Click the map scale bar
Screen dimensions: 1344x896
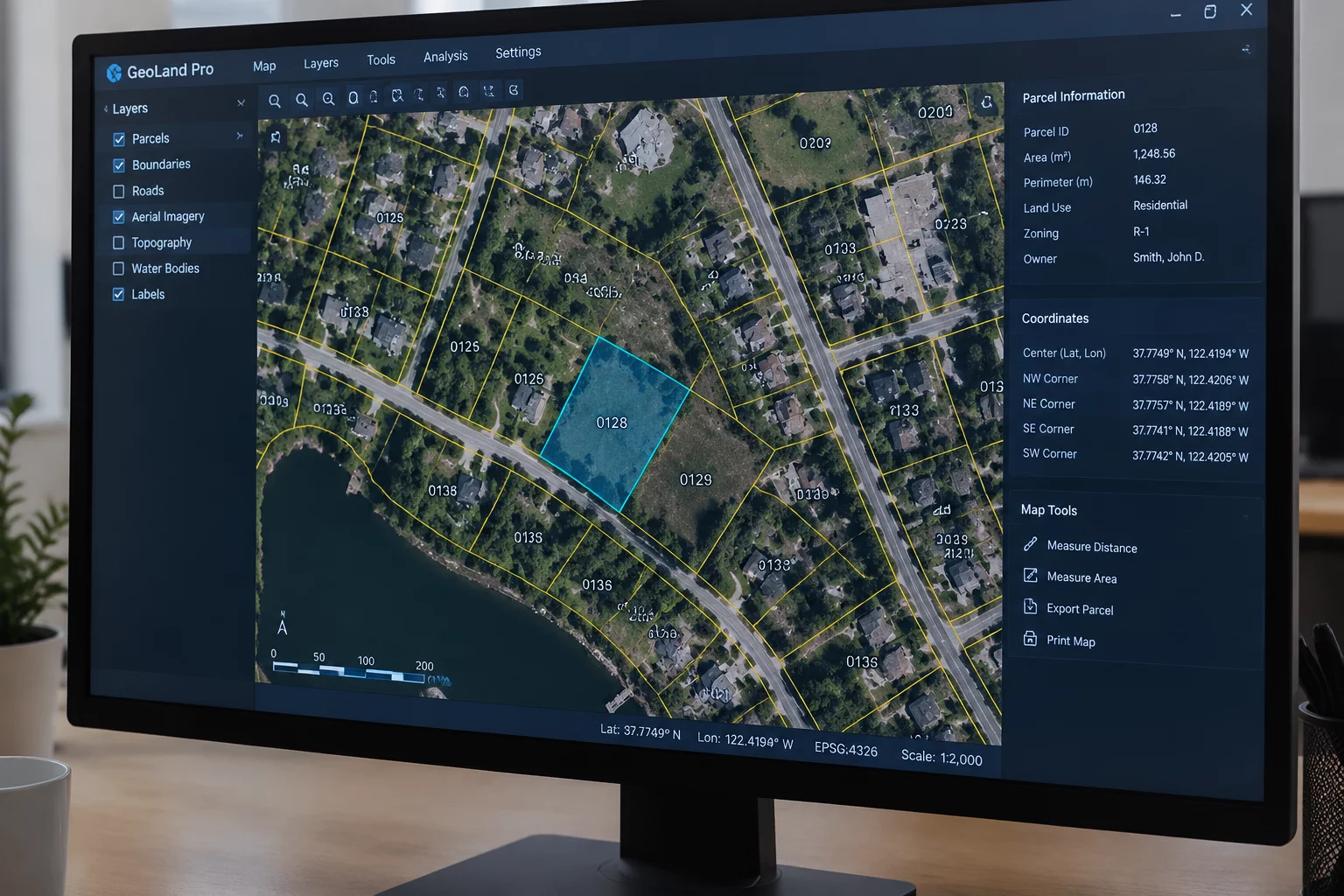[x=348, y=672]
